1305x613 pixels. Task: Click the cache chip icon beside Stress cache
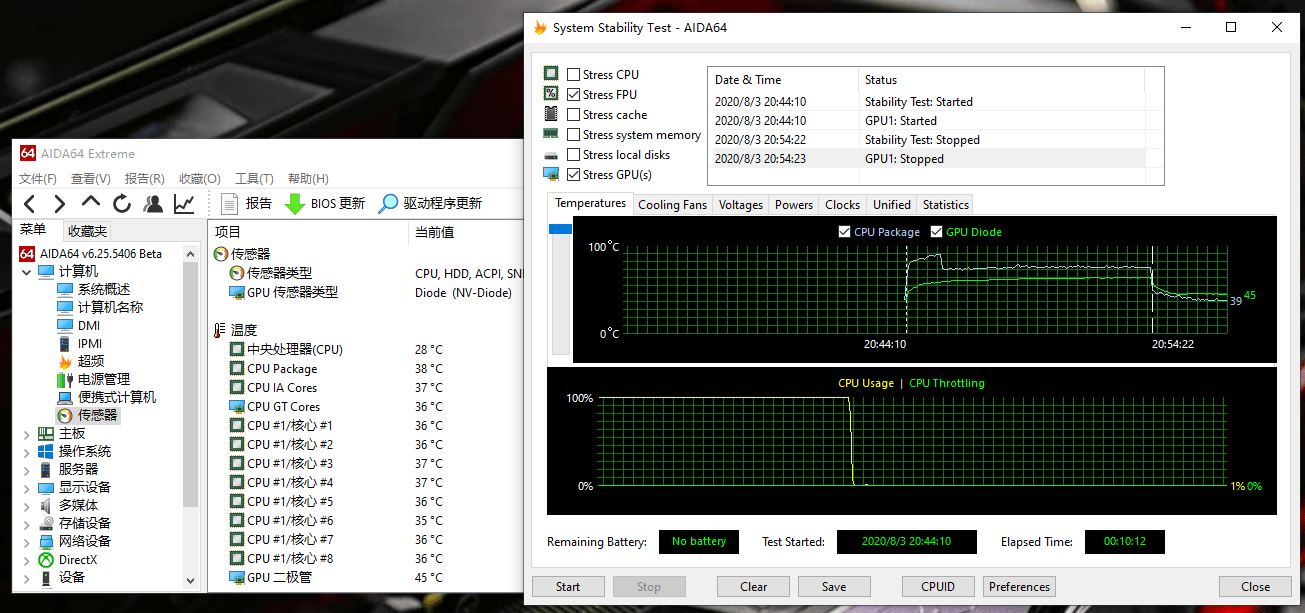click(x=551, y=114)
